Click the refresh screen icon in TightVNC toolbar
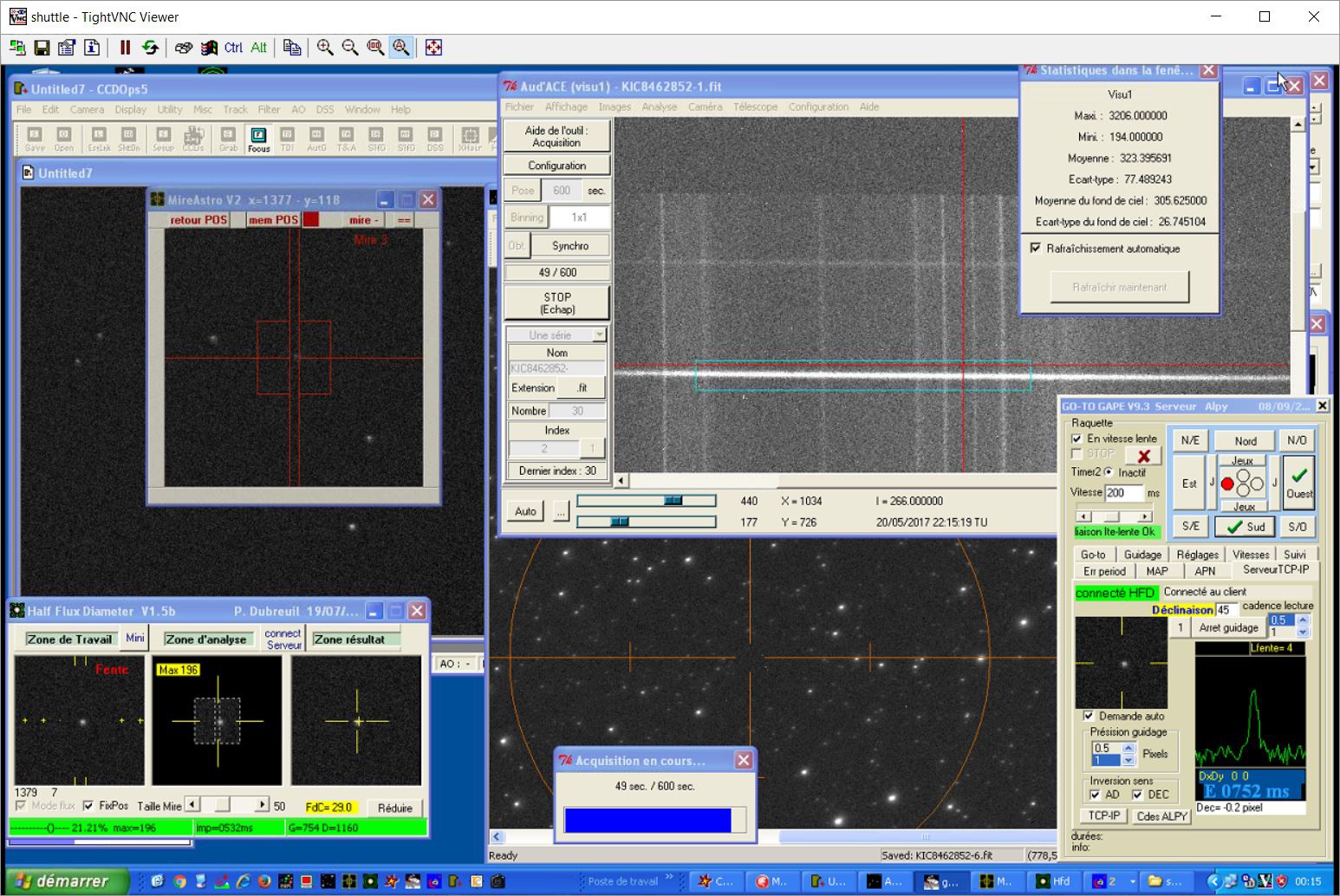Image resolution: width=1340 pixels, height=896 pixels. 150,48
